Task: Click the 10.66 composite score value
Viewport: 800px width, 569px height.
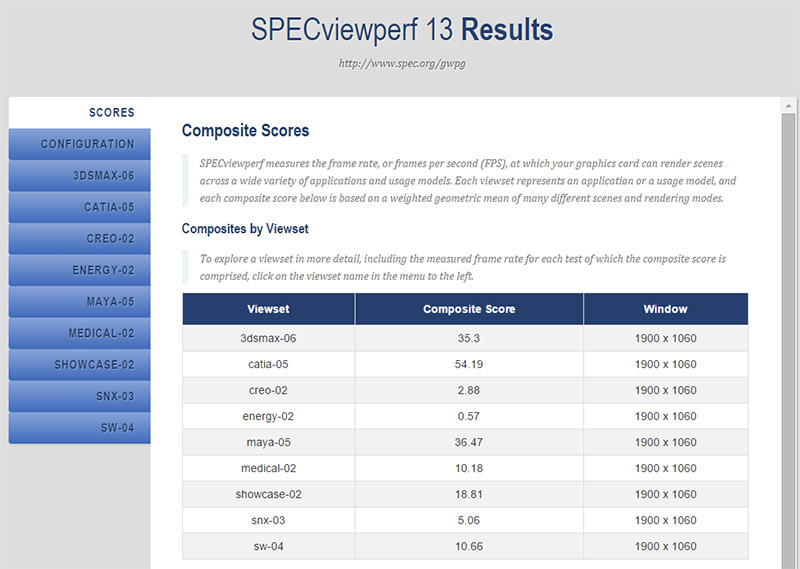Action: click(469, 547)
